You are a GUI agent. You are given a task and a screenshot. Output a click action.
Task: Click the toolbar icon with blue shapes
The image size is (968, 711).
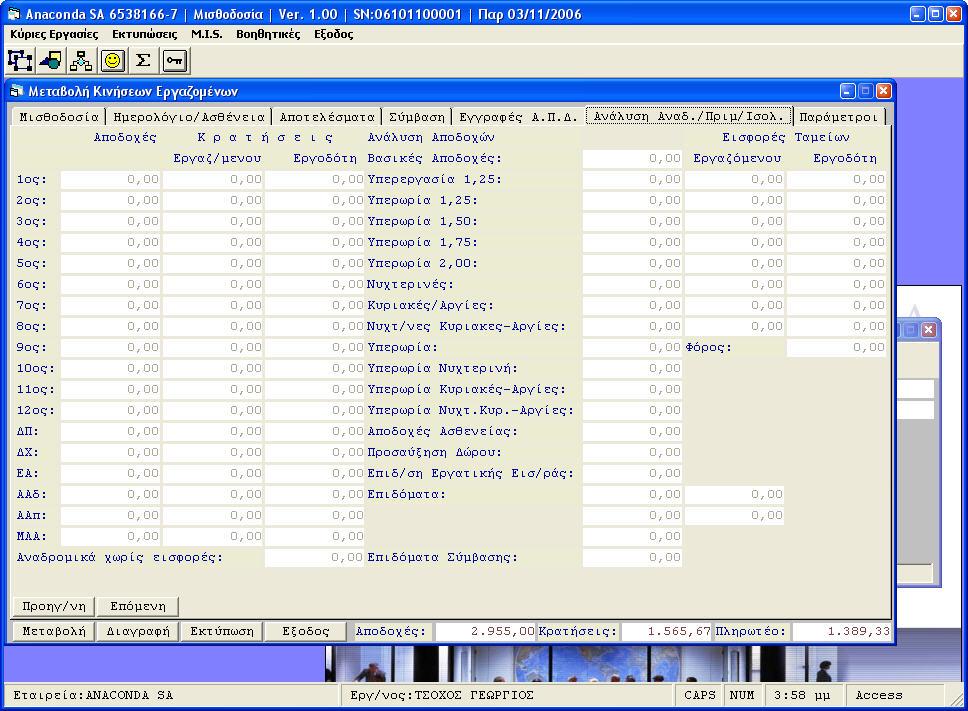point(51,61)
